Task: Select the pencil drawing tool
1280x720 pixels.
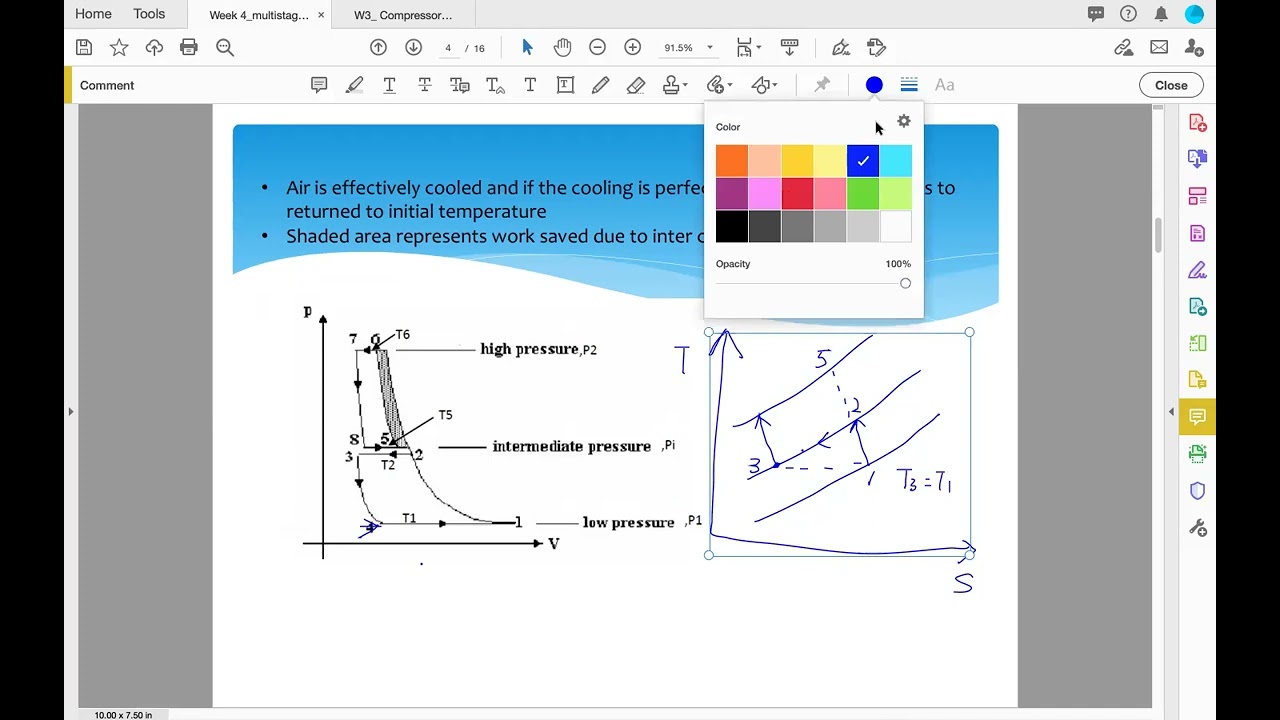Action: click(x=600, y=85)
